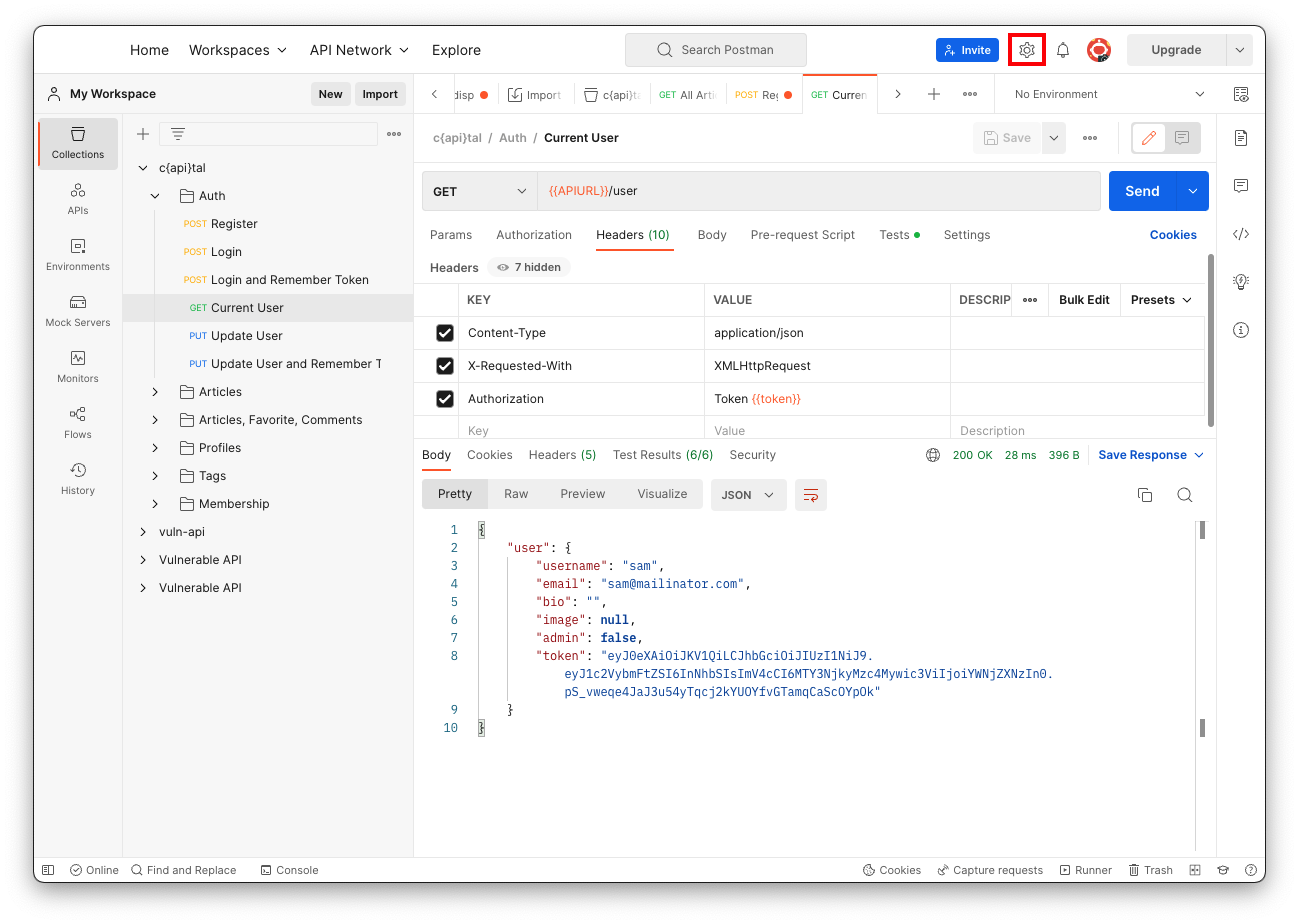
Task: Open the request Tests tab
Action: pyautogui.click(x=899, y=235)
